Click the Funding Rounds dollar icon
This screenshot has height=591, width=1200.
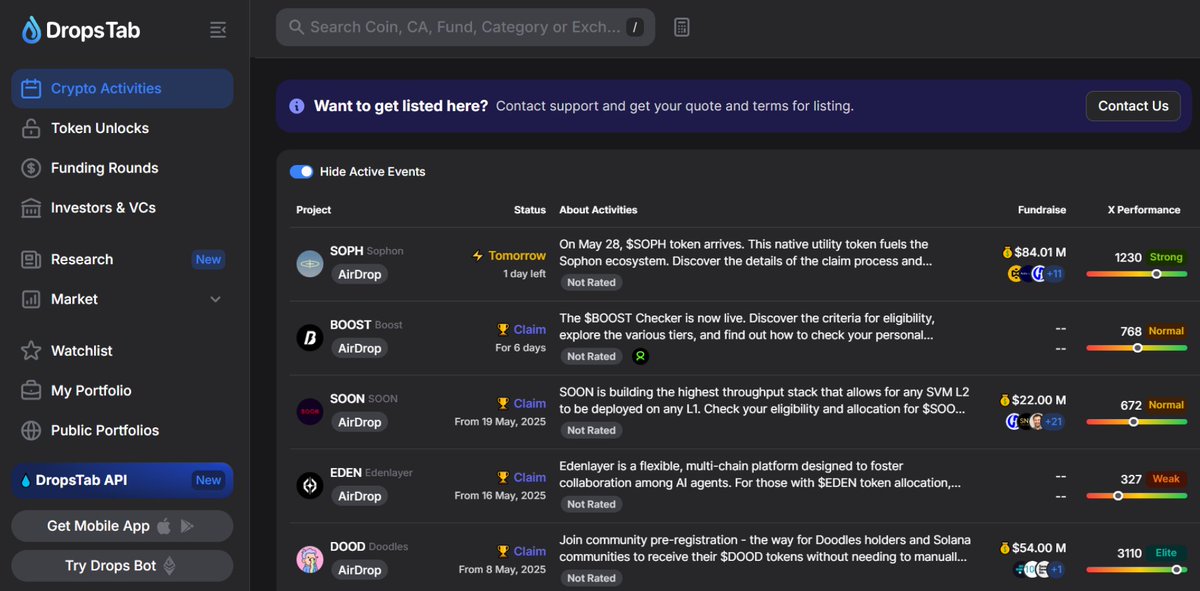(31, 168)
